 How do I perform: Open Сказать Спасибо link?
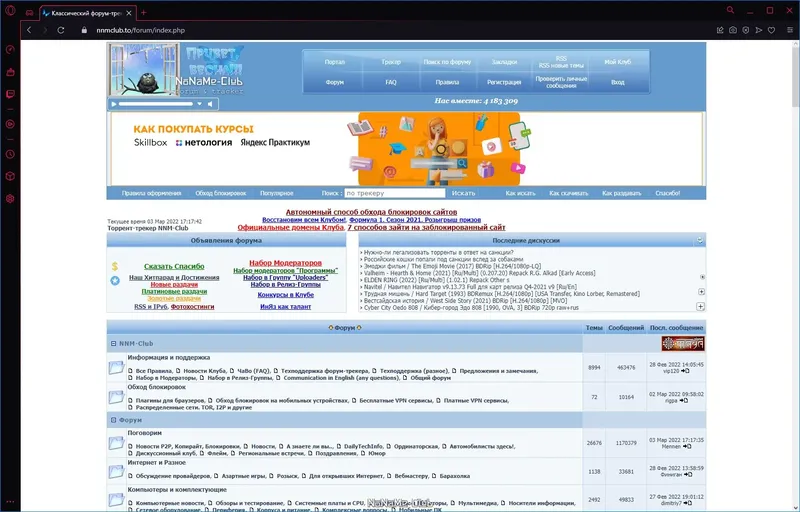pyautogui.click(x=174, y=266)
